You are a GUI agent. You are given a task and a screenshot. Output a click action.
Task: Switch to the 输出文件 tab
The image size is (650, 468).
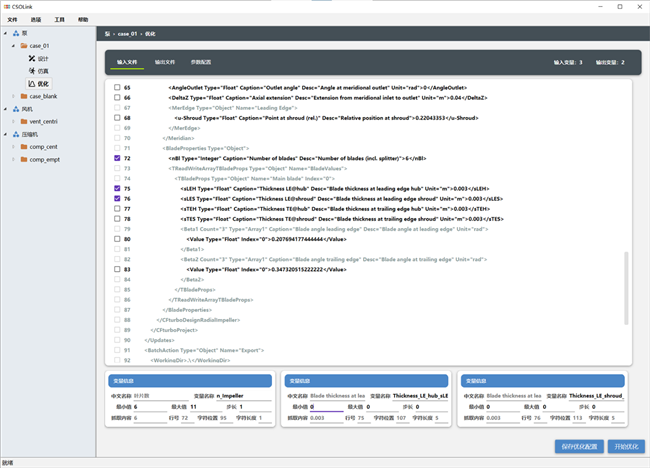point(165,62)
